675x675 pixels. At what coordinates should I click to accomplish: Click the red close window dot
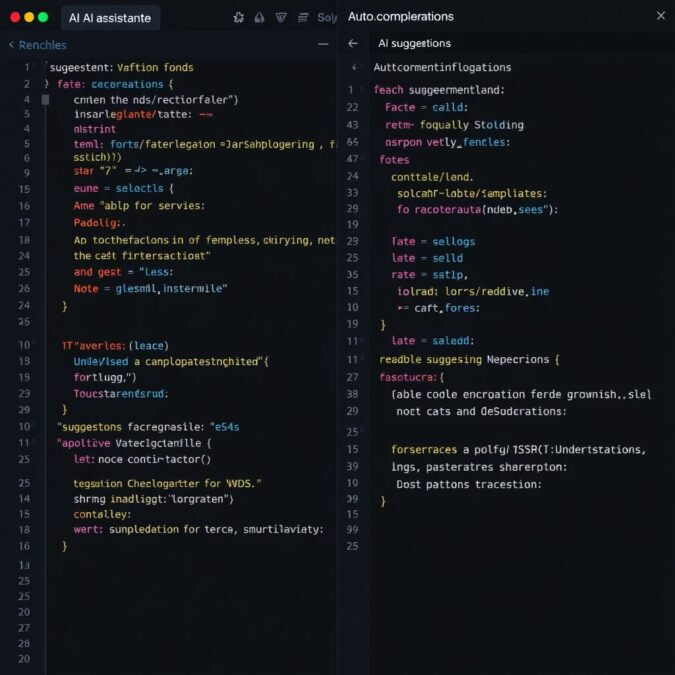[15, 17]
